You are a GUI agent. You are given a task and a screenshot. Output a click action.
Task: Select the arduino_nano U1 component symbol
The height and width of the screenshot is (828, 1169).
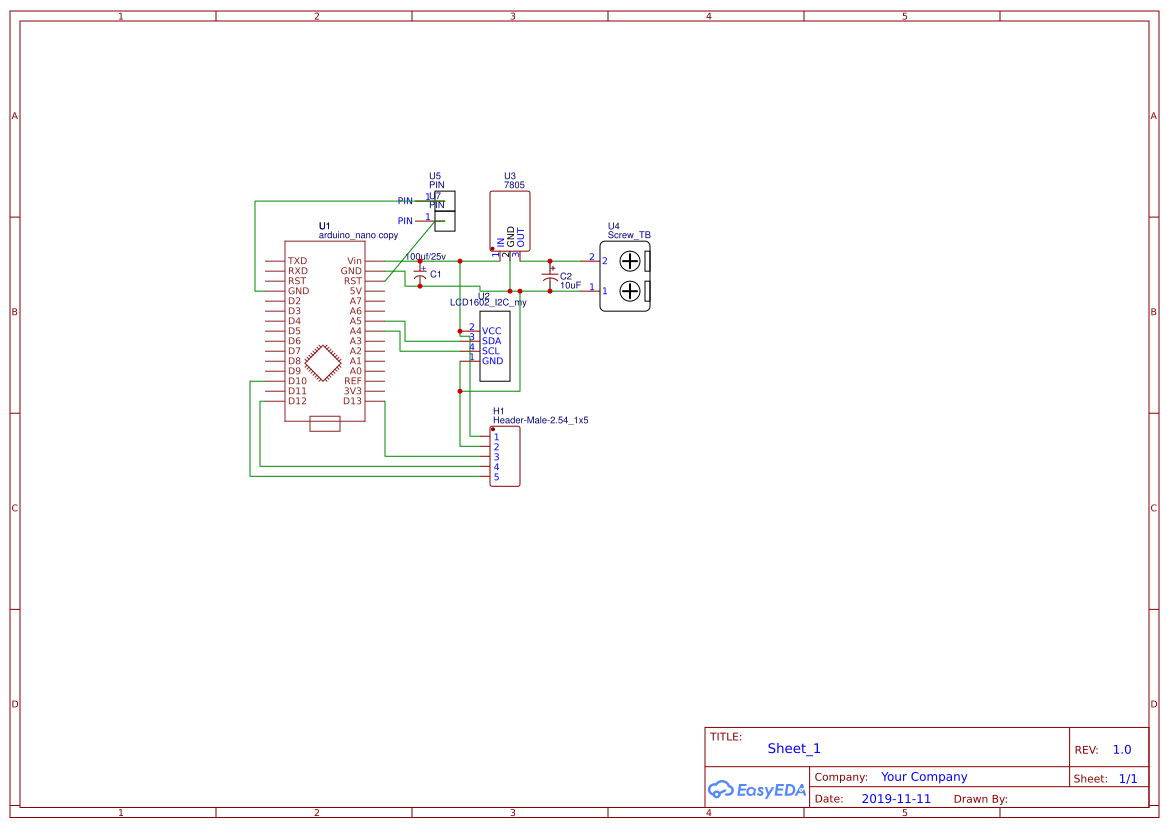coord(325,330)
